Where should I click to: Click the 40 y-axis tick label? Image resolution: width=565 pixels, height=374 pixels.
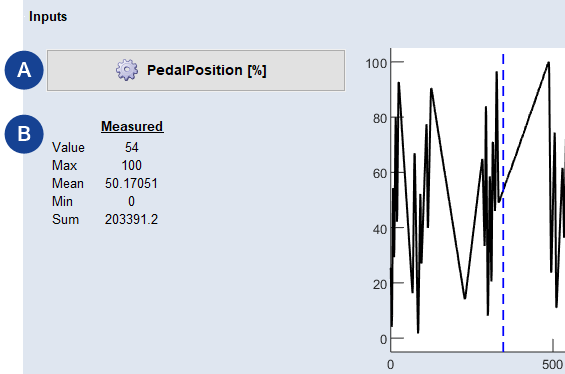[380, 229]
